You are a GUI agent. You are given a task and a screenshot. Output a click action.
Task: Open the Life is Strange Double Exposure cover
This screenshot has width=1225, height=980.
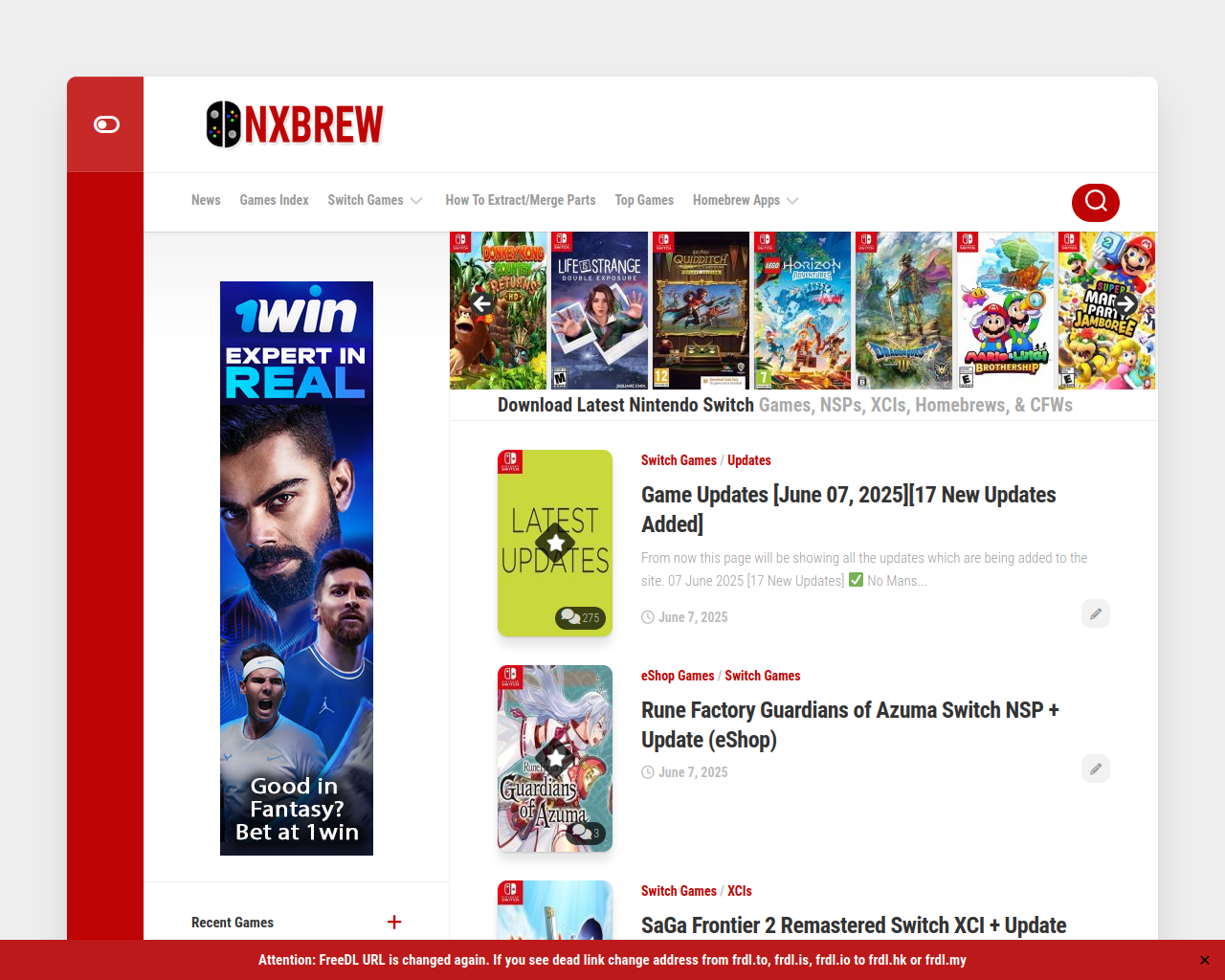[x=600, y=310]
